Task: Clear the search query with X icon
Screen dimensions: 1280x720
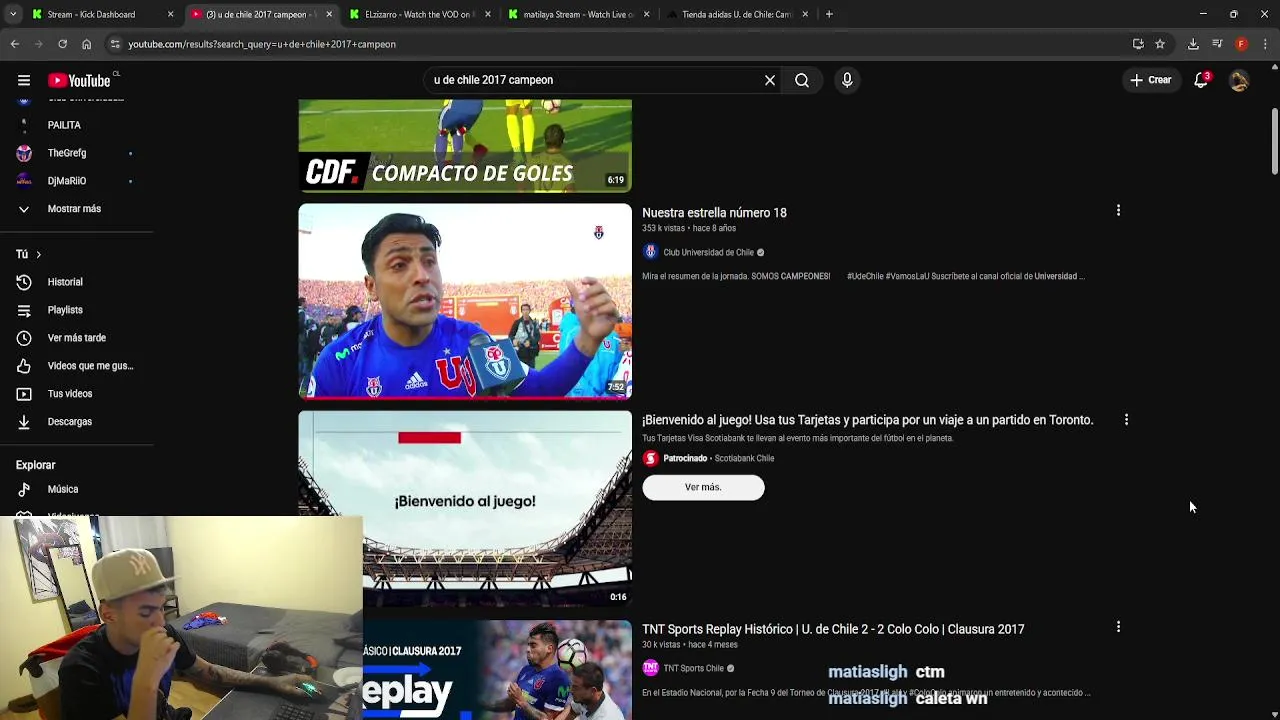Action: pyautogui.click(x=770, y=80)
